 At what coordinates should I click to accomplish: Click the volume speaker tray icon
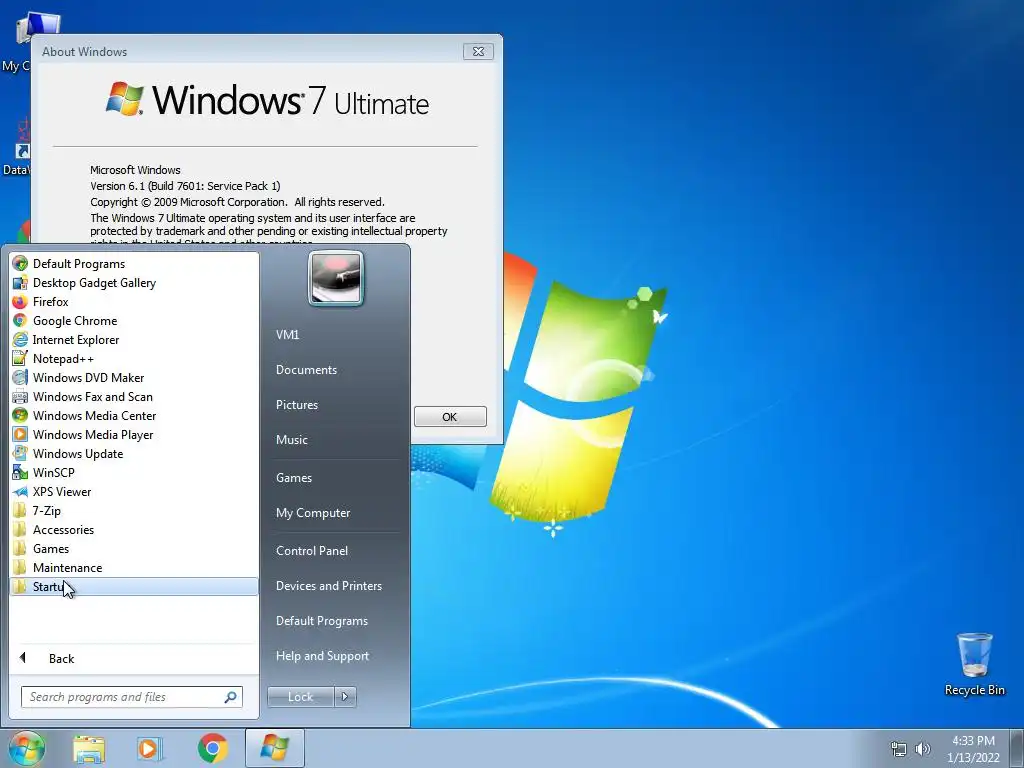click(x=923, y=749)
